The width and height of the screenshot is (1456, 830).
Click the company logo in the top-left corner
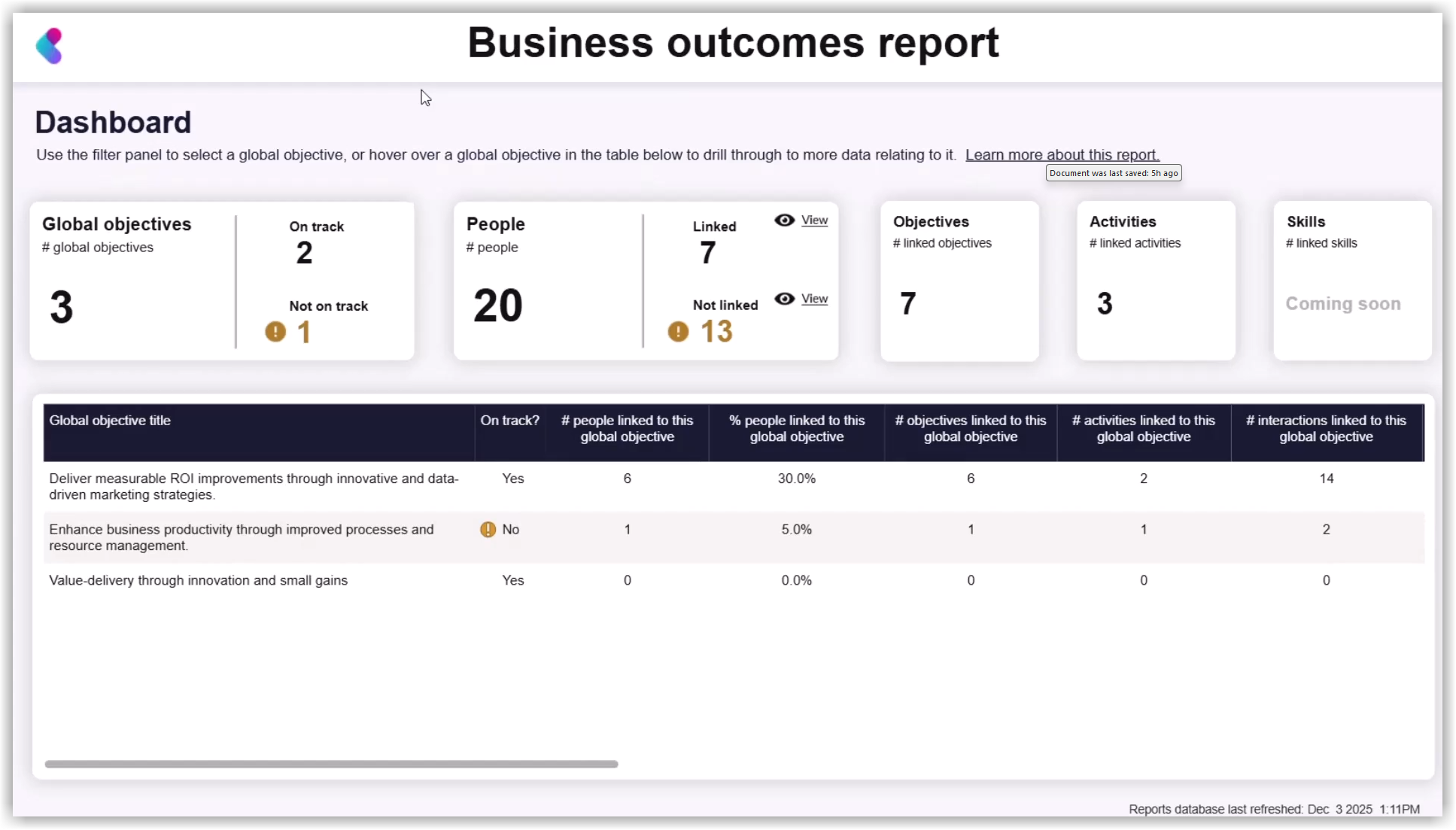tap(50, 45)
